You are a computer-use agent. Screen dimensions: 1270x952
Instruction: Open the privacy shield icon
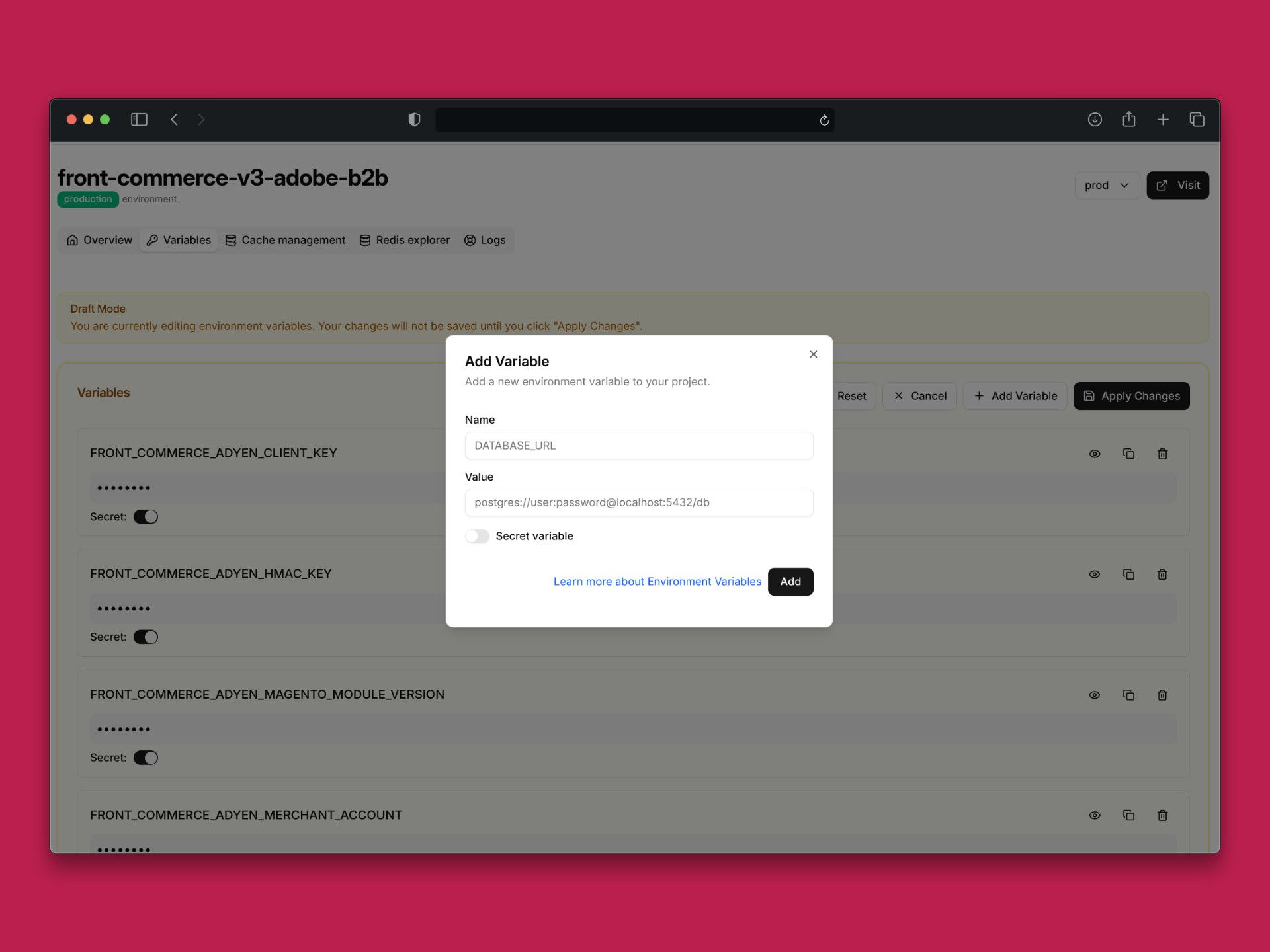pos(414,120)
